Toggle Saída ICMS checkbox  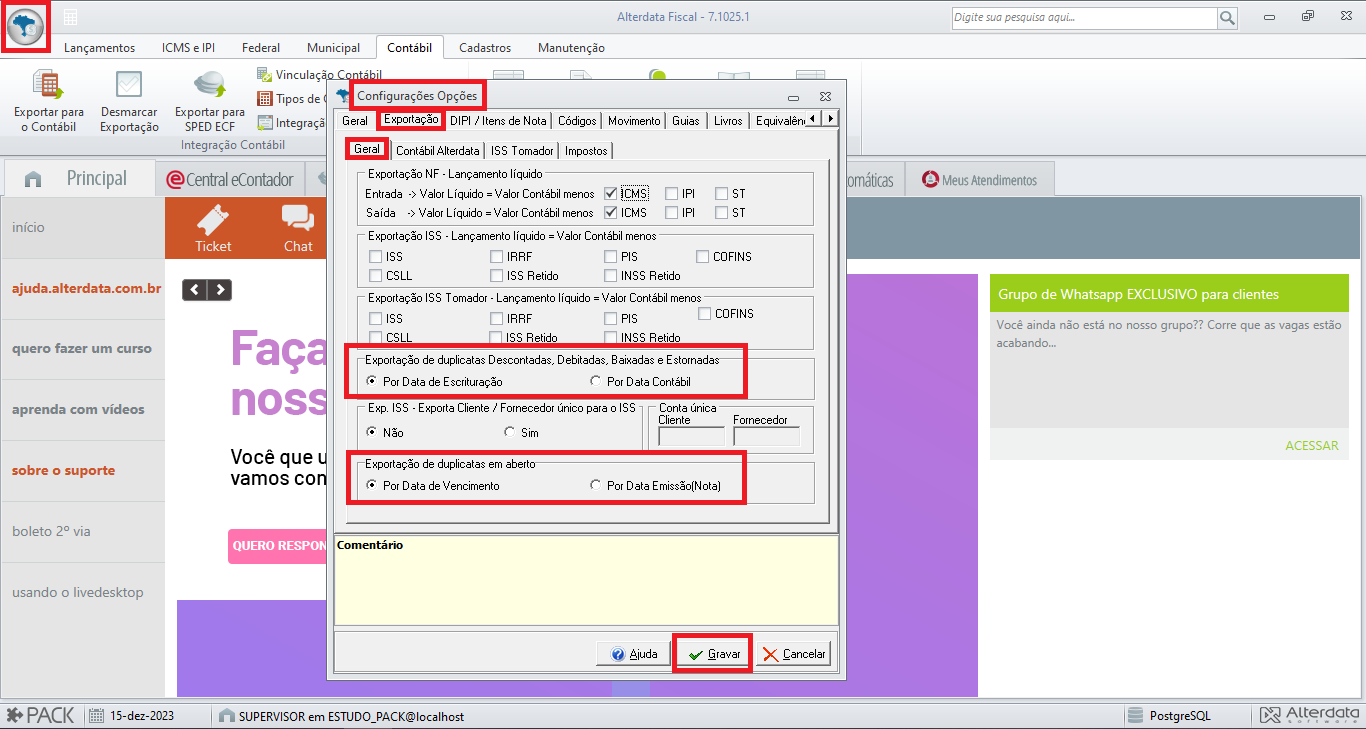tap(611, 213)
